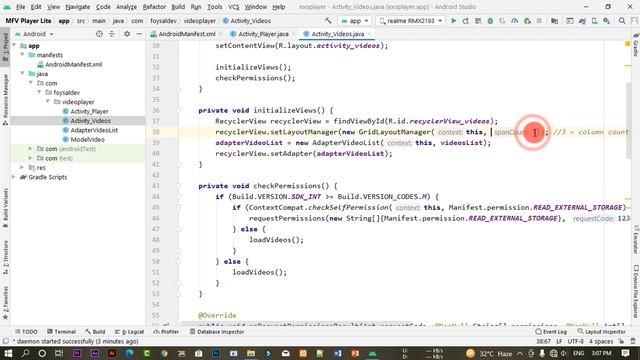Toggle the Resource Manager side panel

pyautogui.click(x=5, y=99)
